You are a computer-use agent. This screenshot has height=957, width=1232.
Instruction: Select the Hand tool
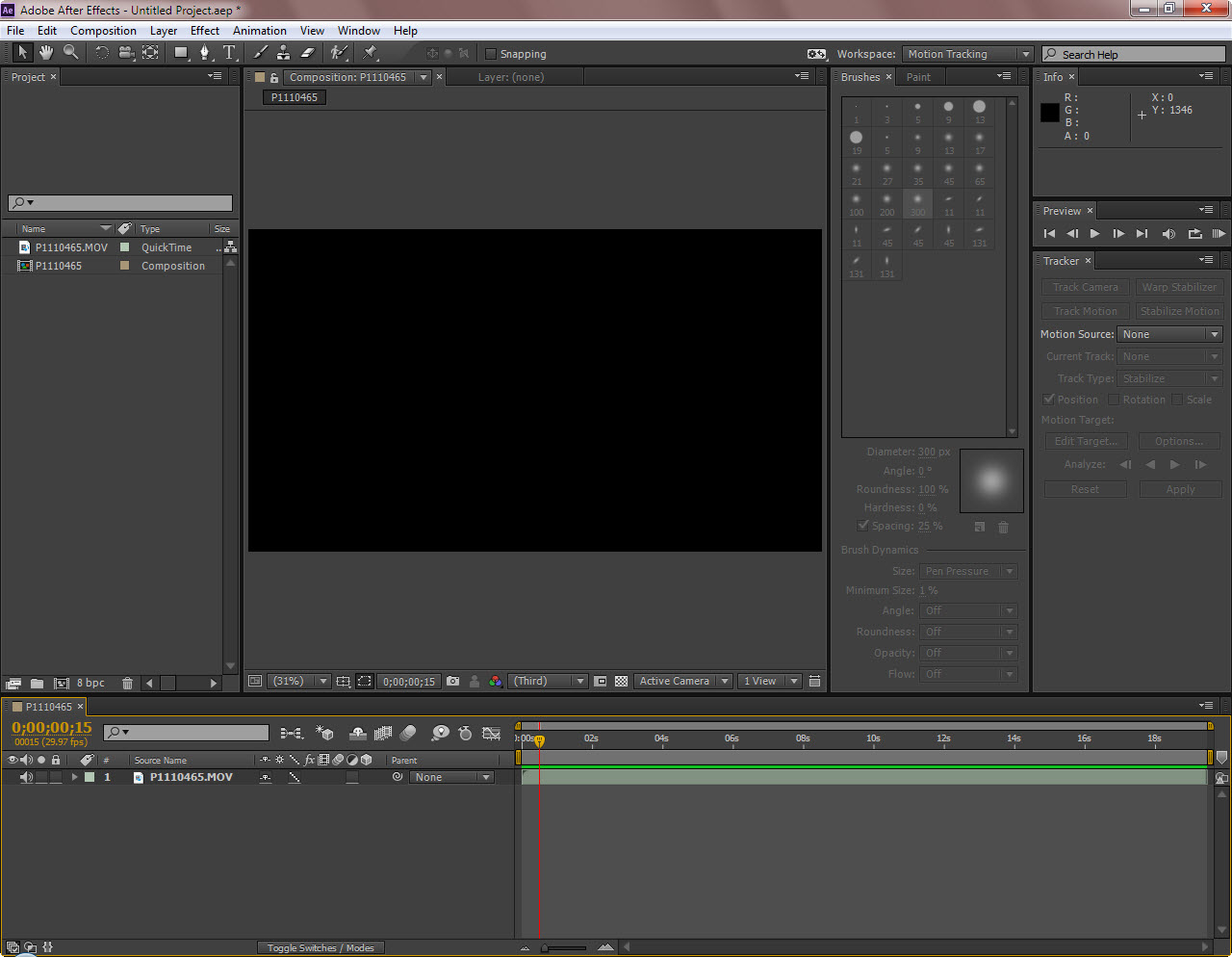point(45,53)
